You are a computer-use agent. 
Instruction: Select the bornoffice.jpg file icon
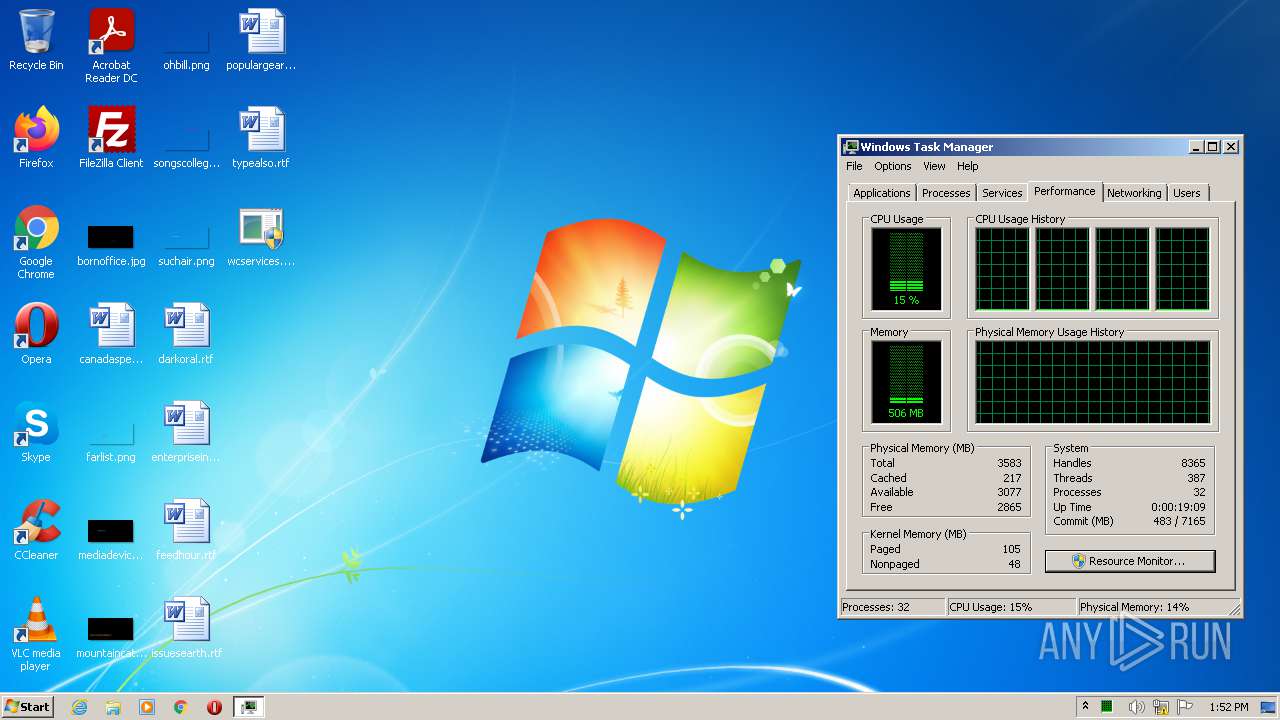pyautogui.click(x=111, y=237)
